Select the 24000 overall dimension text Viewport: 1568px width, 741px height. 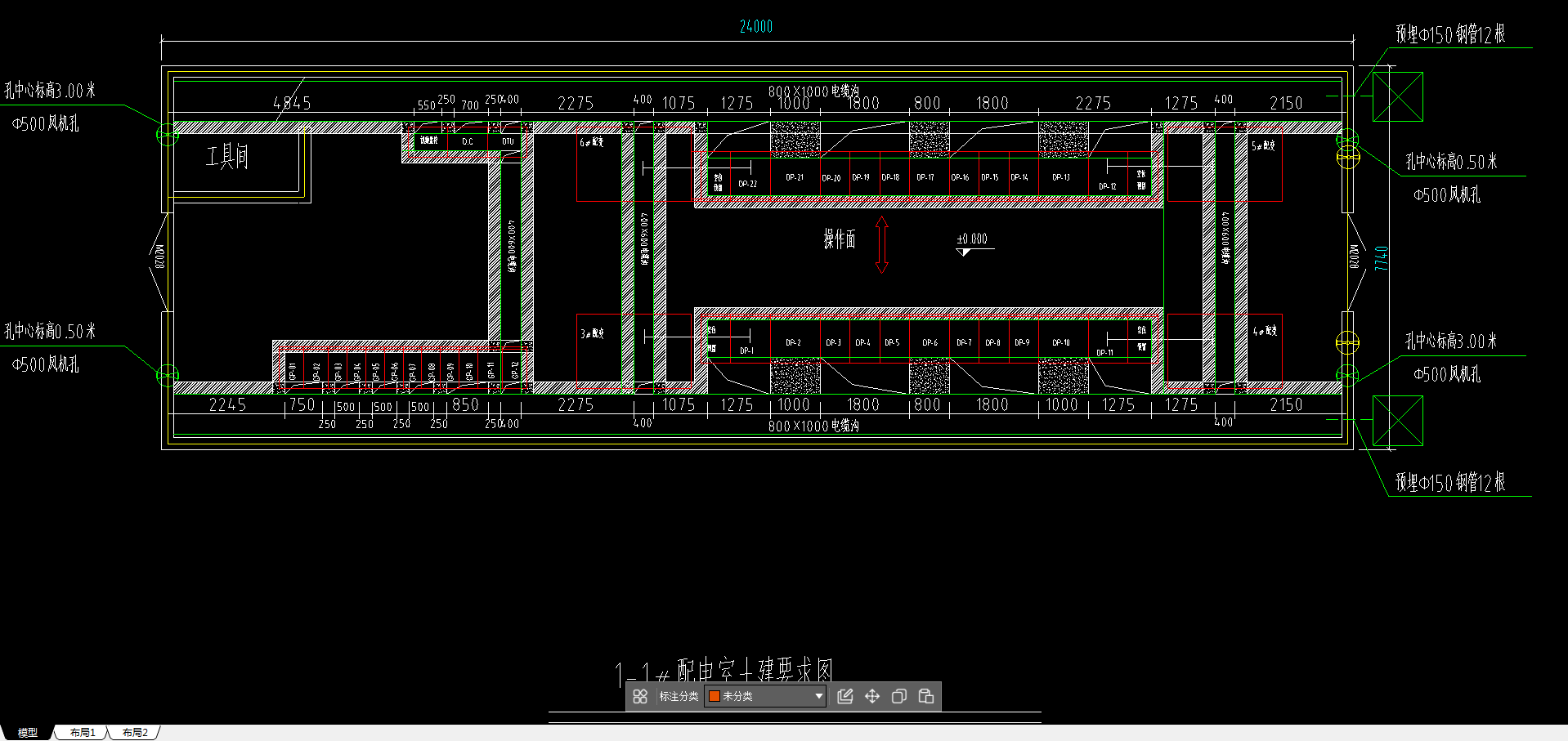point(756,26)
